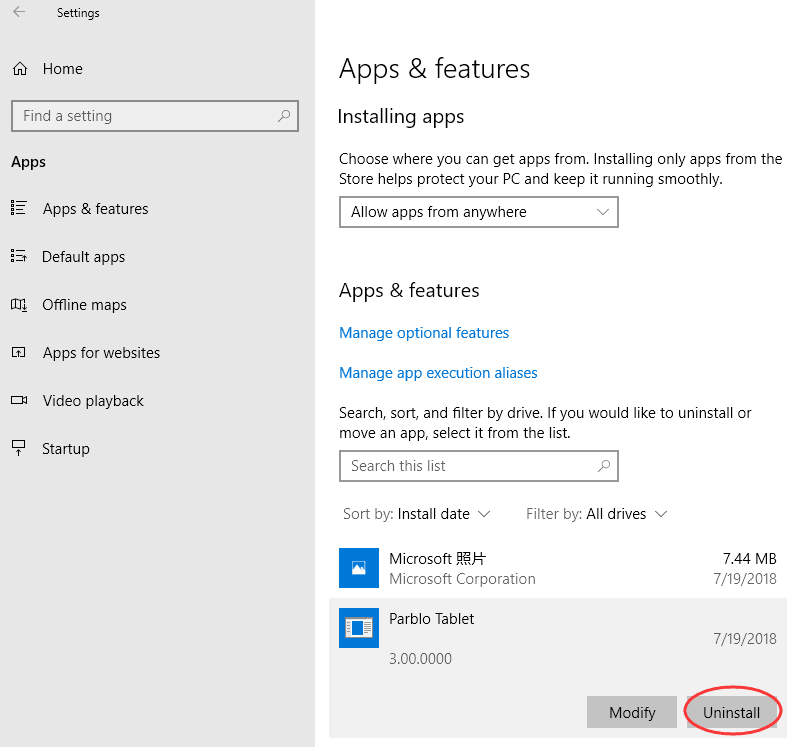Image resolution: width=800 pixels, height=747 pixels.
Task: Click the Apps for websites icon
Action: tap(19, 353)
